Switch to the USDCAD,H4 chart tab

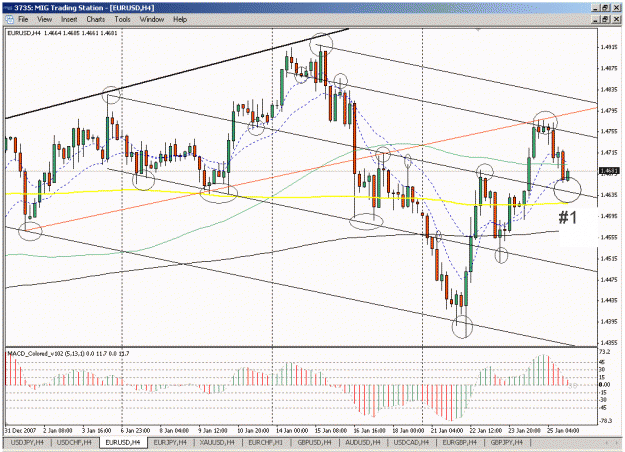click(x=411, y=442)
